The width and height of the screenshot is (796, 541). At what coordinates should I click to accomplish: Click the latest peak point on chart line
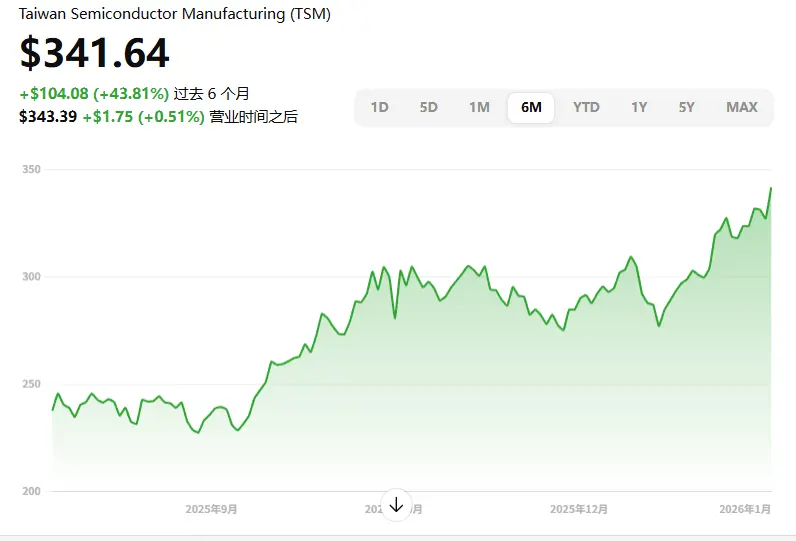pyautogui.click(x=771, y=188)
